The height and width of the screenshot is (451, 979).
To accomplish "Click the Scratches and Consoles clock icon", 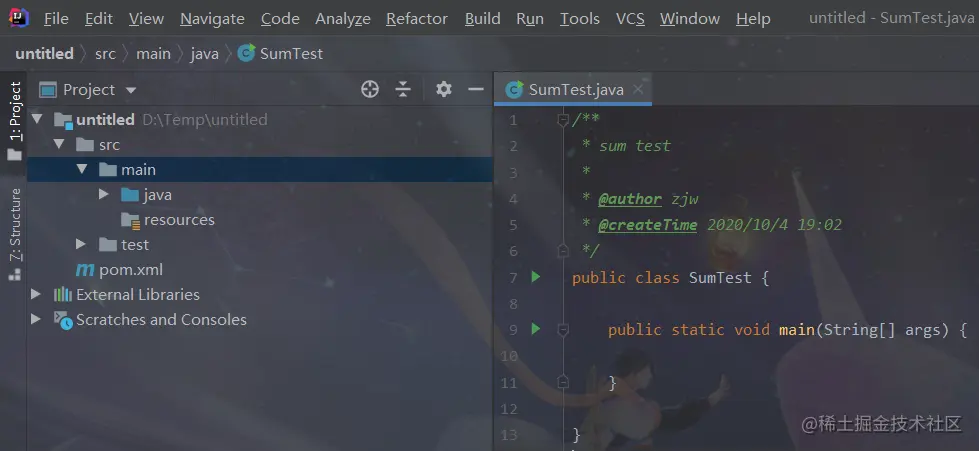I will (x=63, y=320).
